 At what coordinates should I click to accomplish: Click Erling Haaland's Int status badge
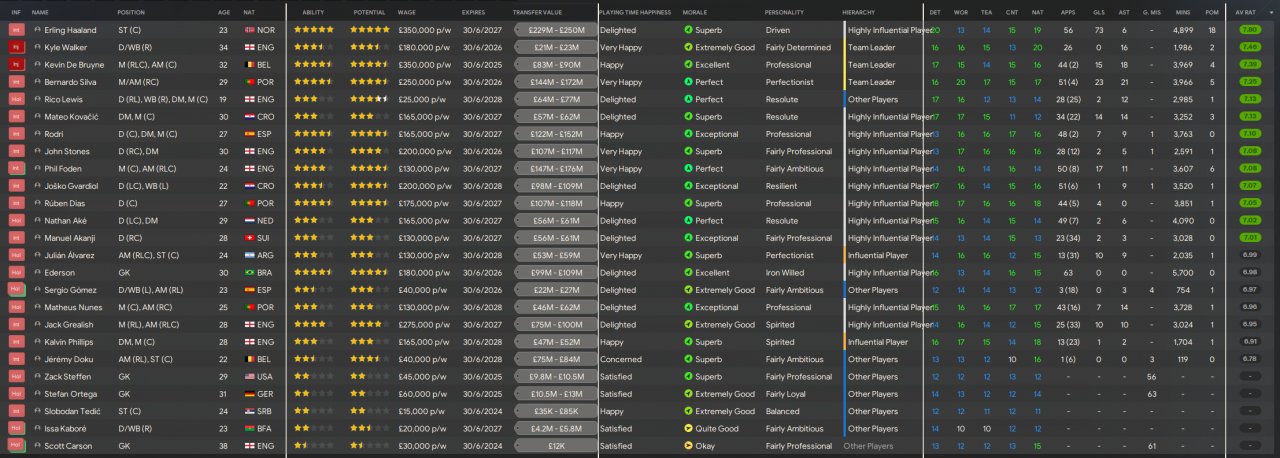pyautogui.click(x=16, y=30)
